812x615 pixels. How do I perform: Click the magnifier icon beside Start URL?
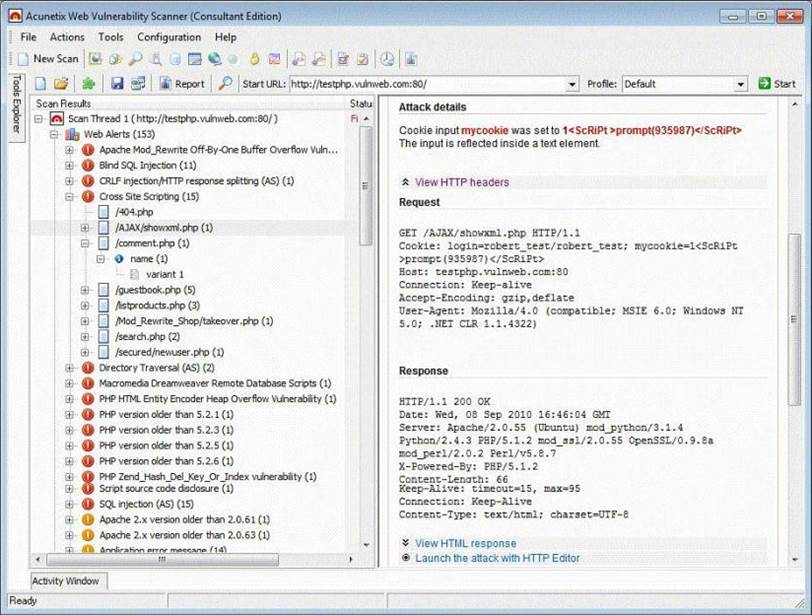coord(226,84)
